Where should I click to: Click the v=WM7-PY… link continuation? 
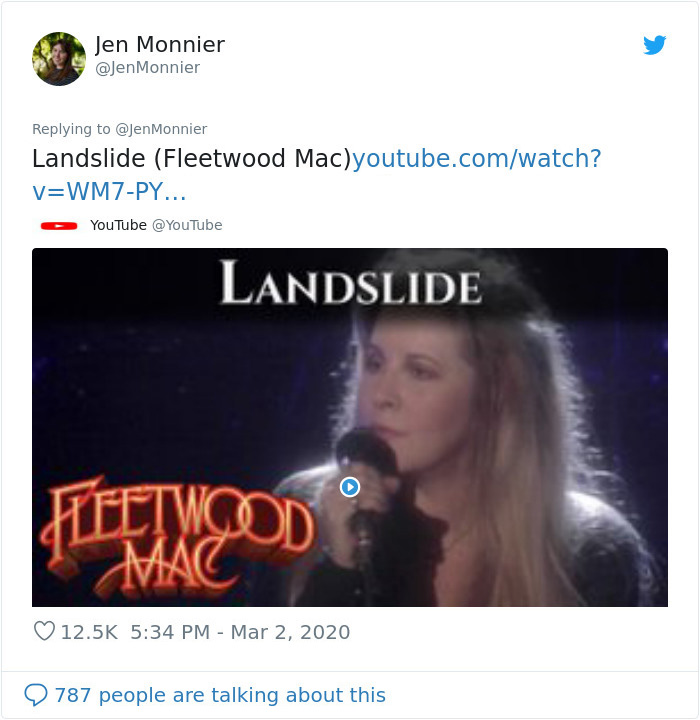(x=109, y=191)
